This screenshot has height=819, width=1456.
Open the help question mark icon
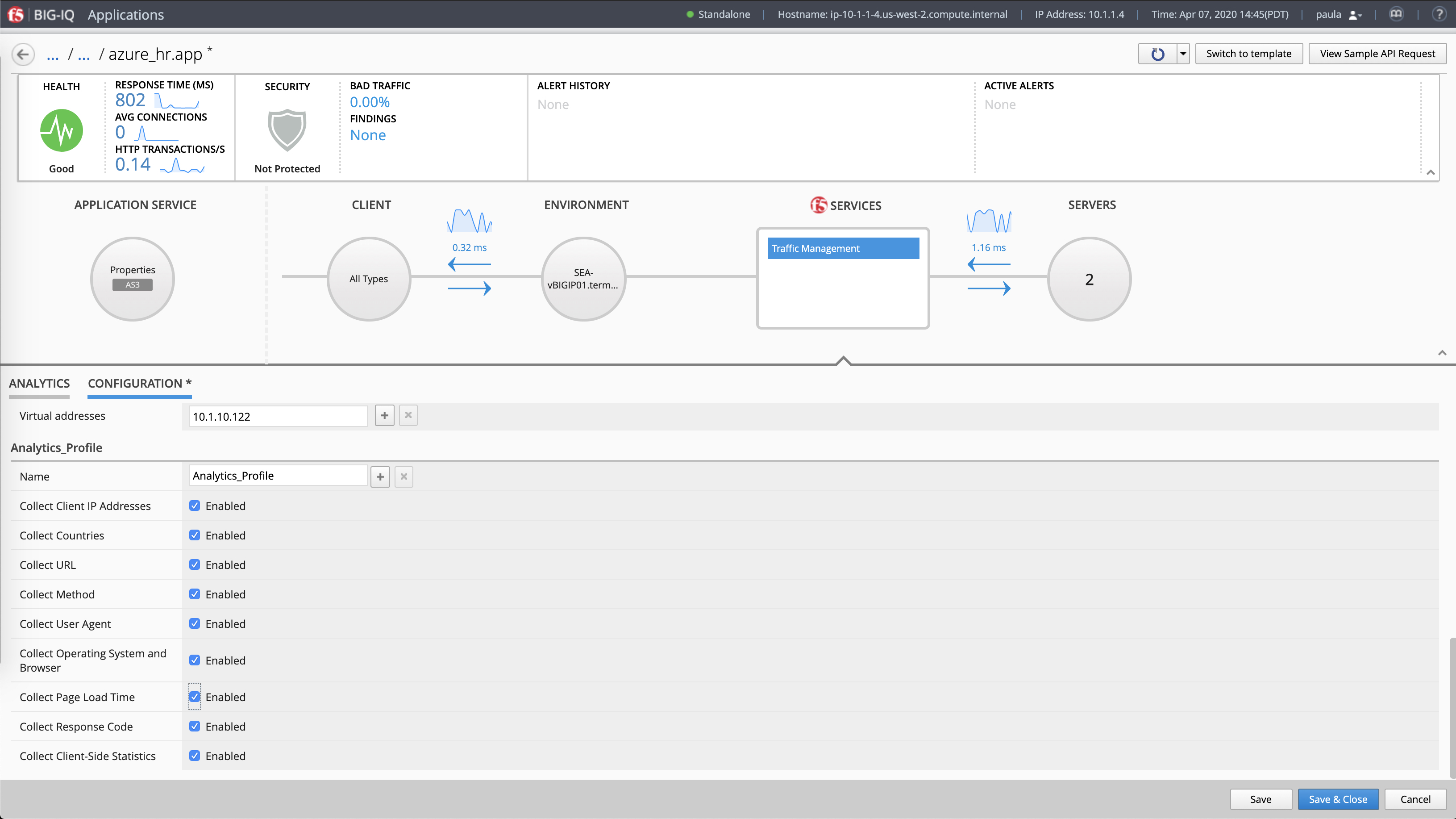click(1439, 14)
